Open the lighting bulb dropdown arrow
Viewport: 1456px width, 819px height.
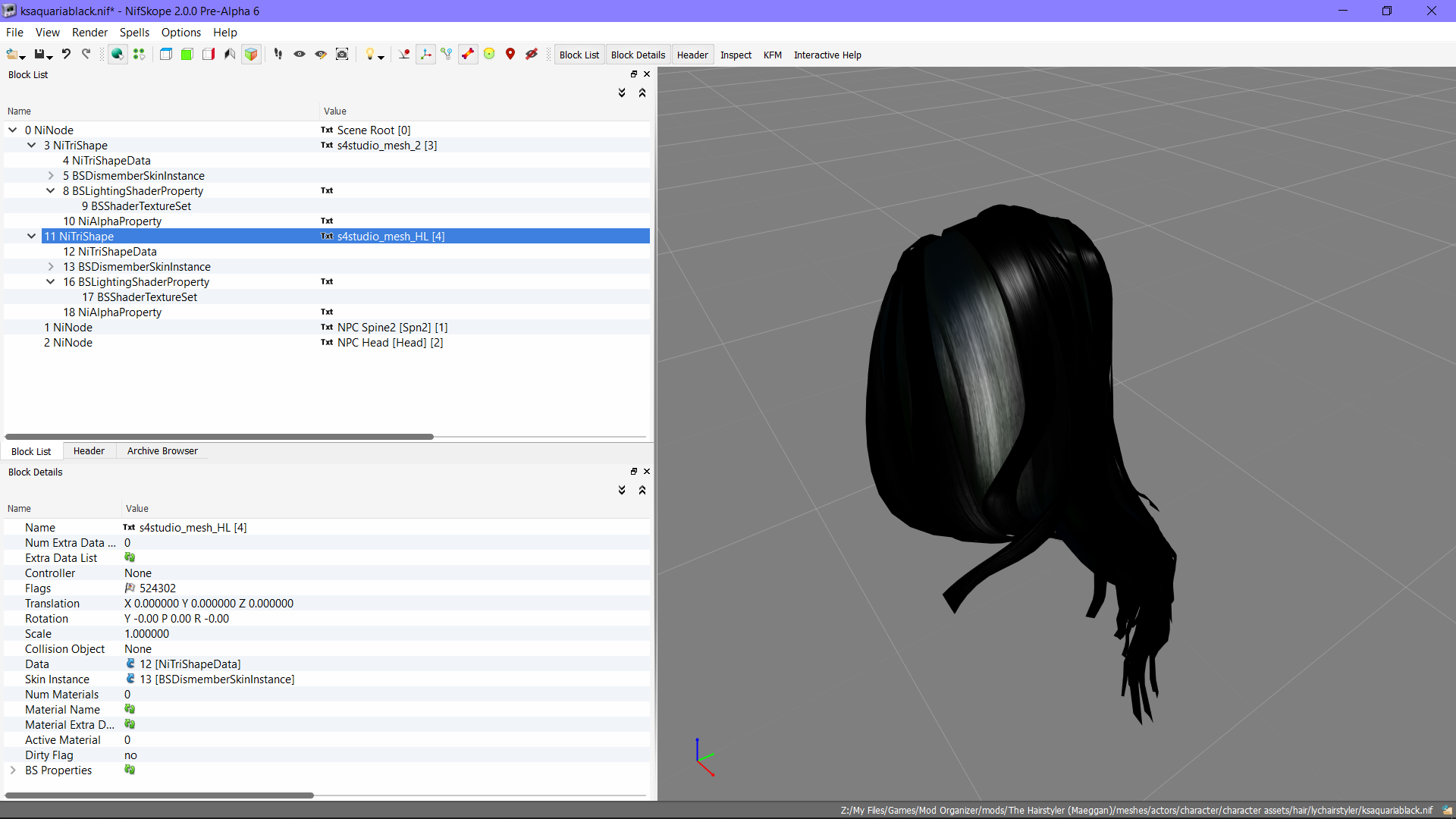(381, 57)
